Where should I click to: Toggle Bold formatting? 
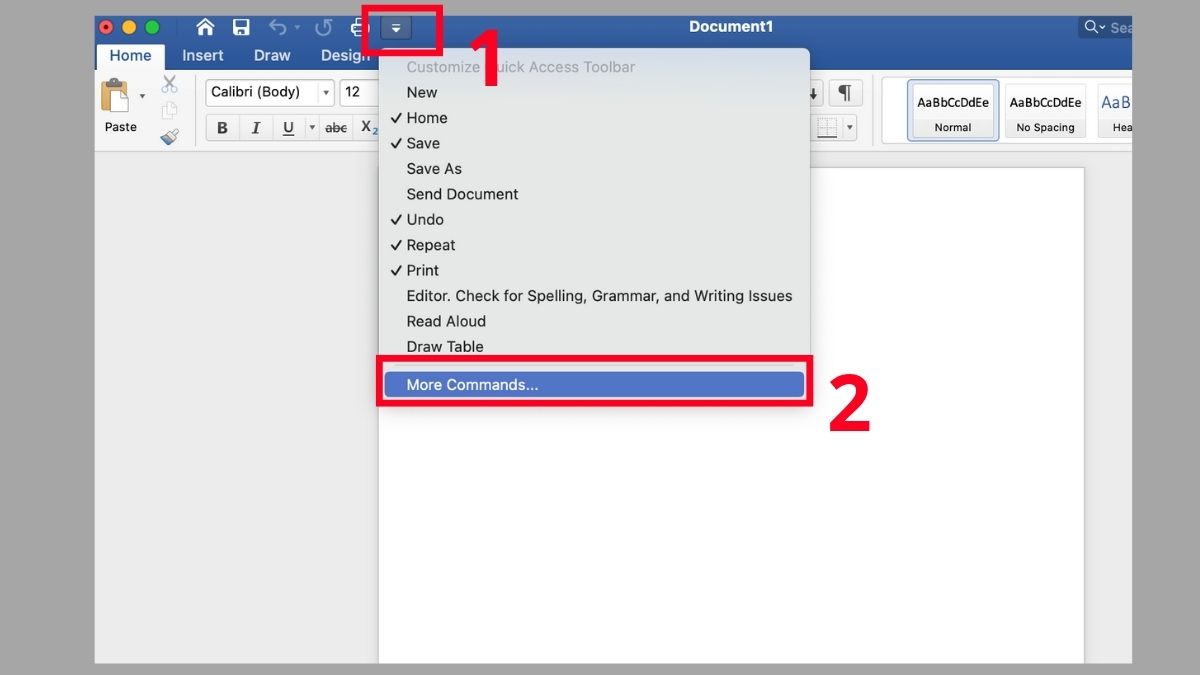(221, 127)
